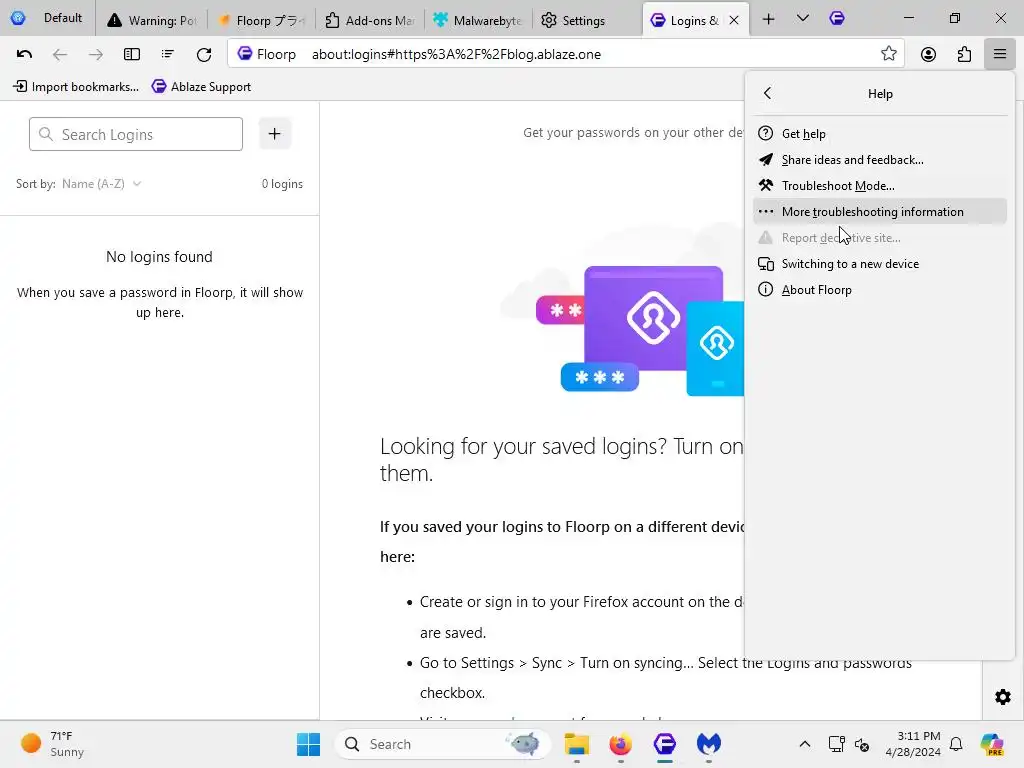Close the Logins tab
Image resolution: width=1024 pixels, height=768 pixels.
(734, 20)
